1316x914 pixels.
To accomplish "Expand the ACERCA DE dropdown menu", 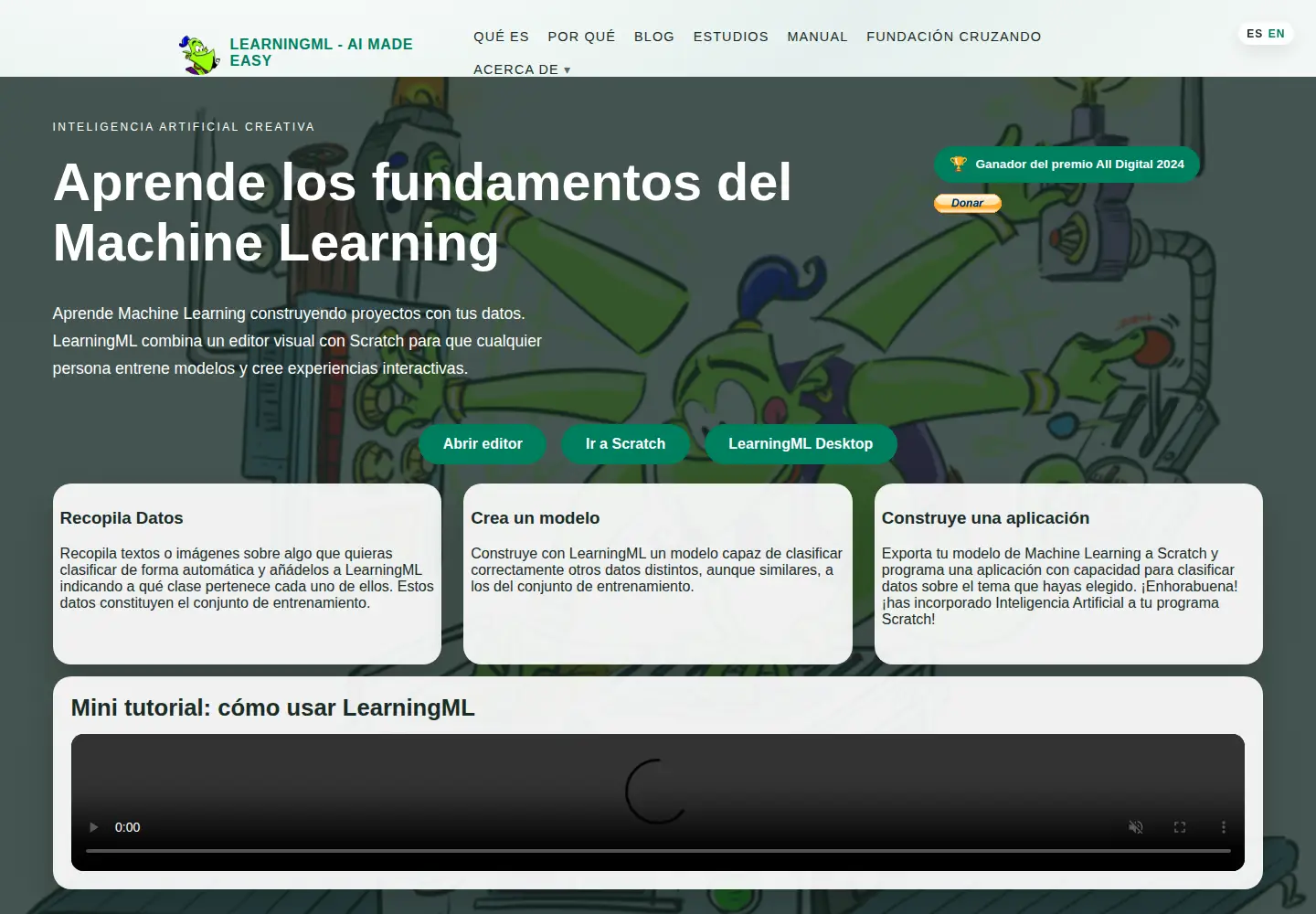I will coord(522,69).
